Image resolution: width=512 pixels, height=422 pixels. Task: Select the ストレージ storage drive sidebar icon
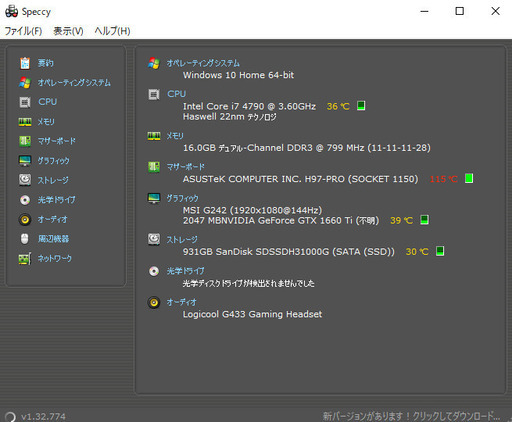pyautogui.click(x=25, y=180)
